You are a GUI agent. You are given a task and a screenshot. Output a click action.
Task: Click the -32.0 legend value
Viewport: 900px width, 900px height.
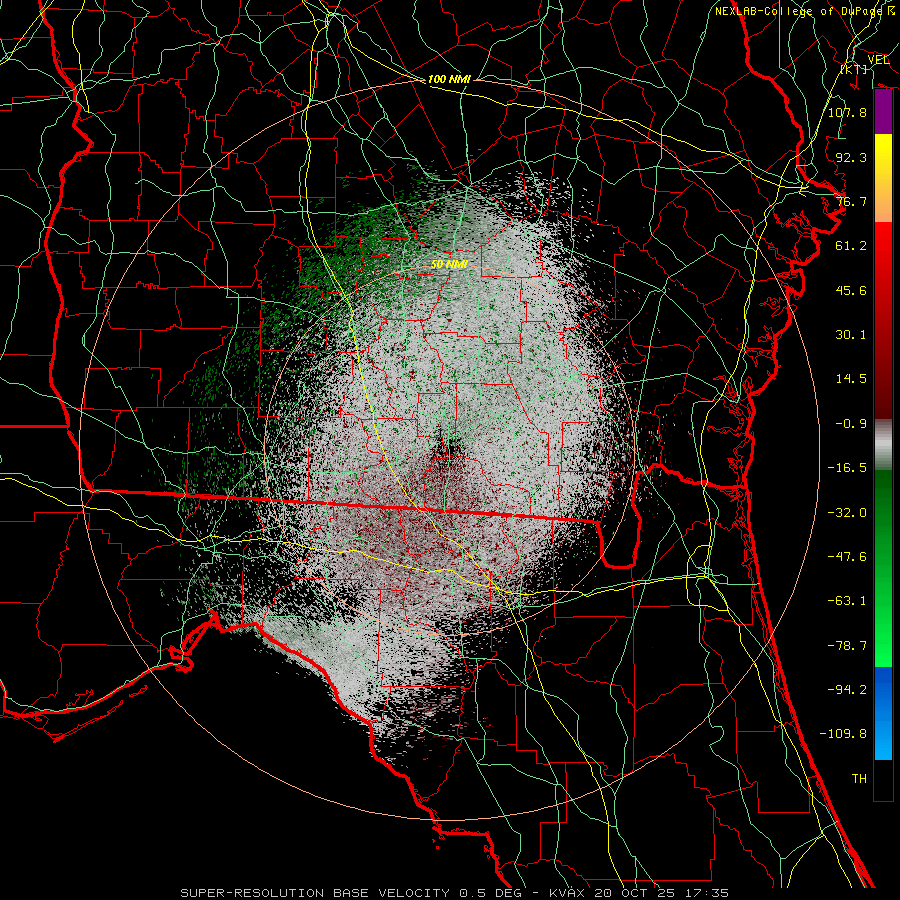click(x=847, y=513)
